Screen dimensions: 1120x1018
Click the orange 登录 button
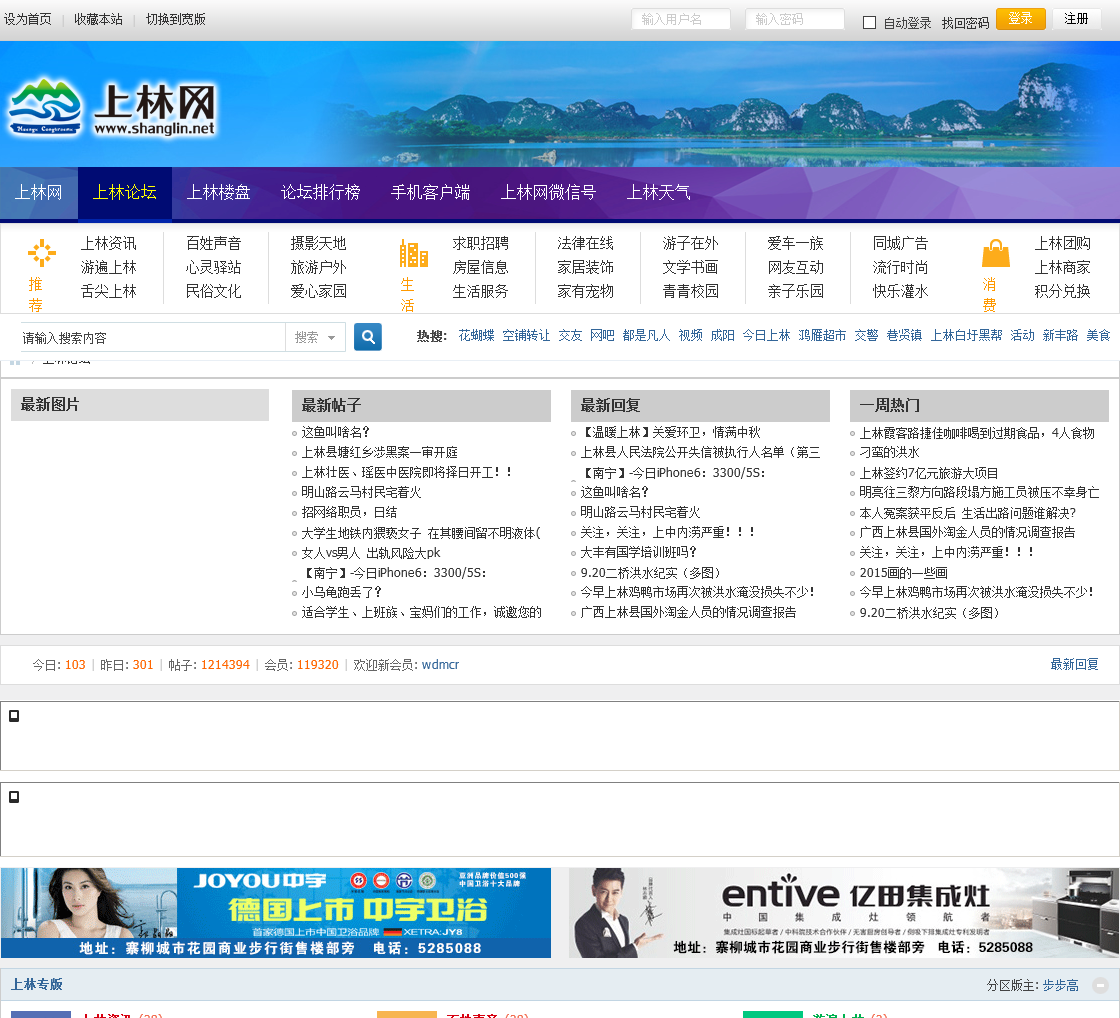coord(1020,19)
